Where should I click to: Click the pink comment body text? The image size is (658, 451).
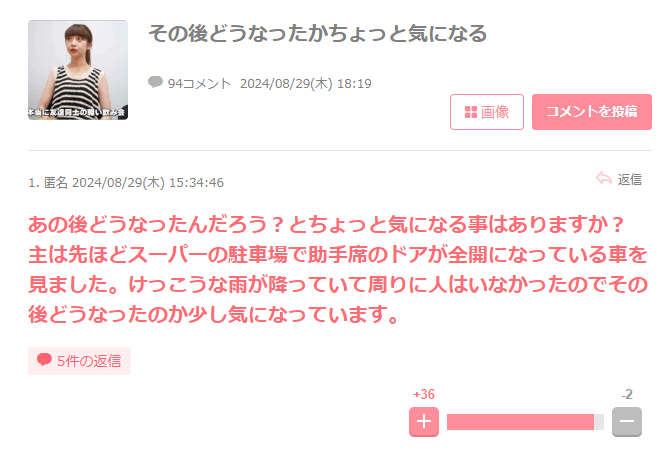pos(338,269)
